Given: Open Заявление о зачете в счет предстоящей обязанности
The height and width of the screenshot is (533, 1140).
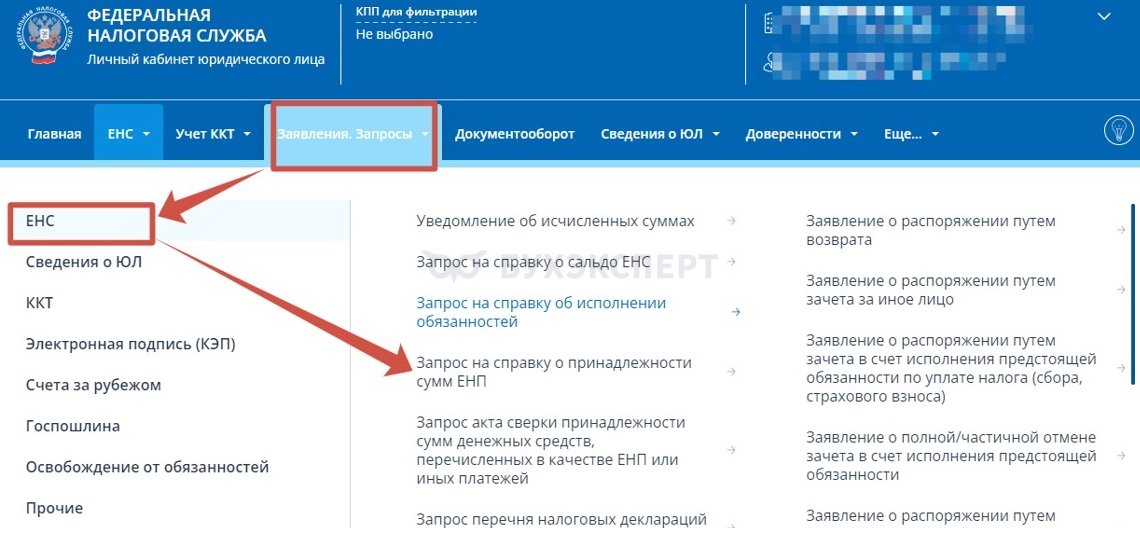Looking at the screenshot, I should point(950,368).
